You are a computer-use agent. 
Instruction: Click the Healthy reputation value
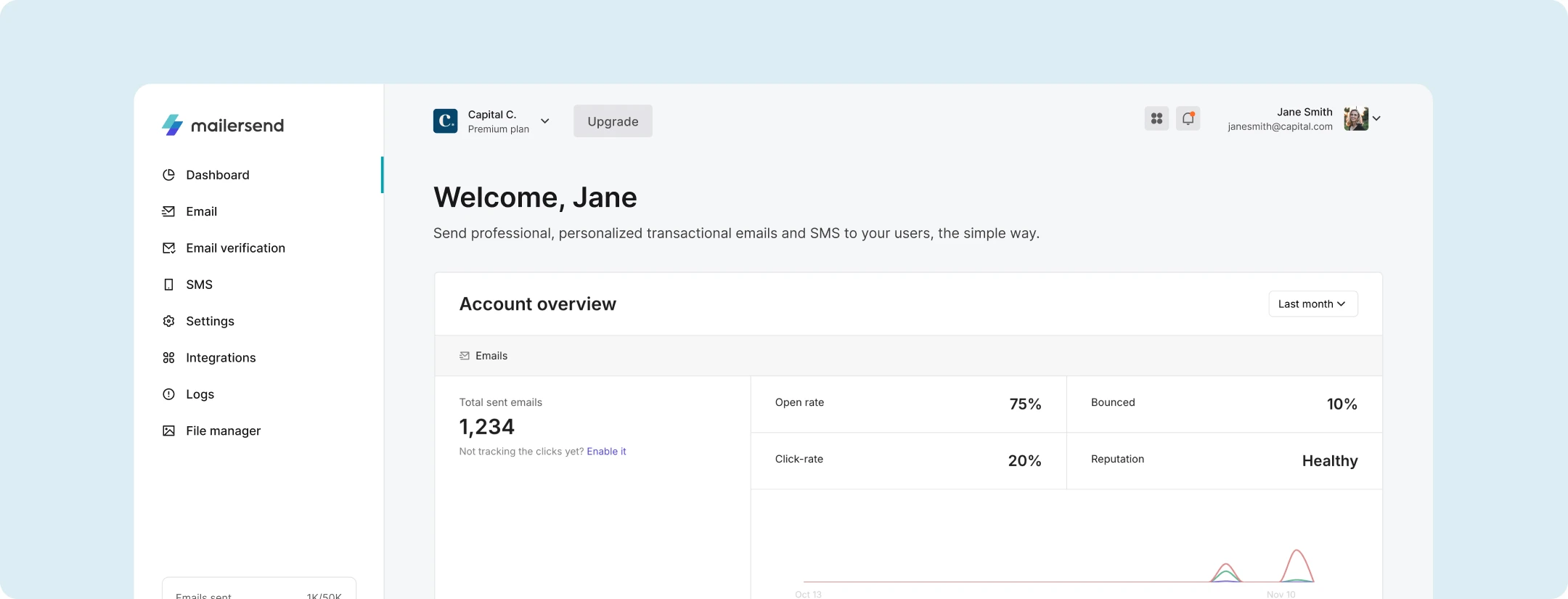[x=1329, y=461]
